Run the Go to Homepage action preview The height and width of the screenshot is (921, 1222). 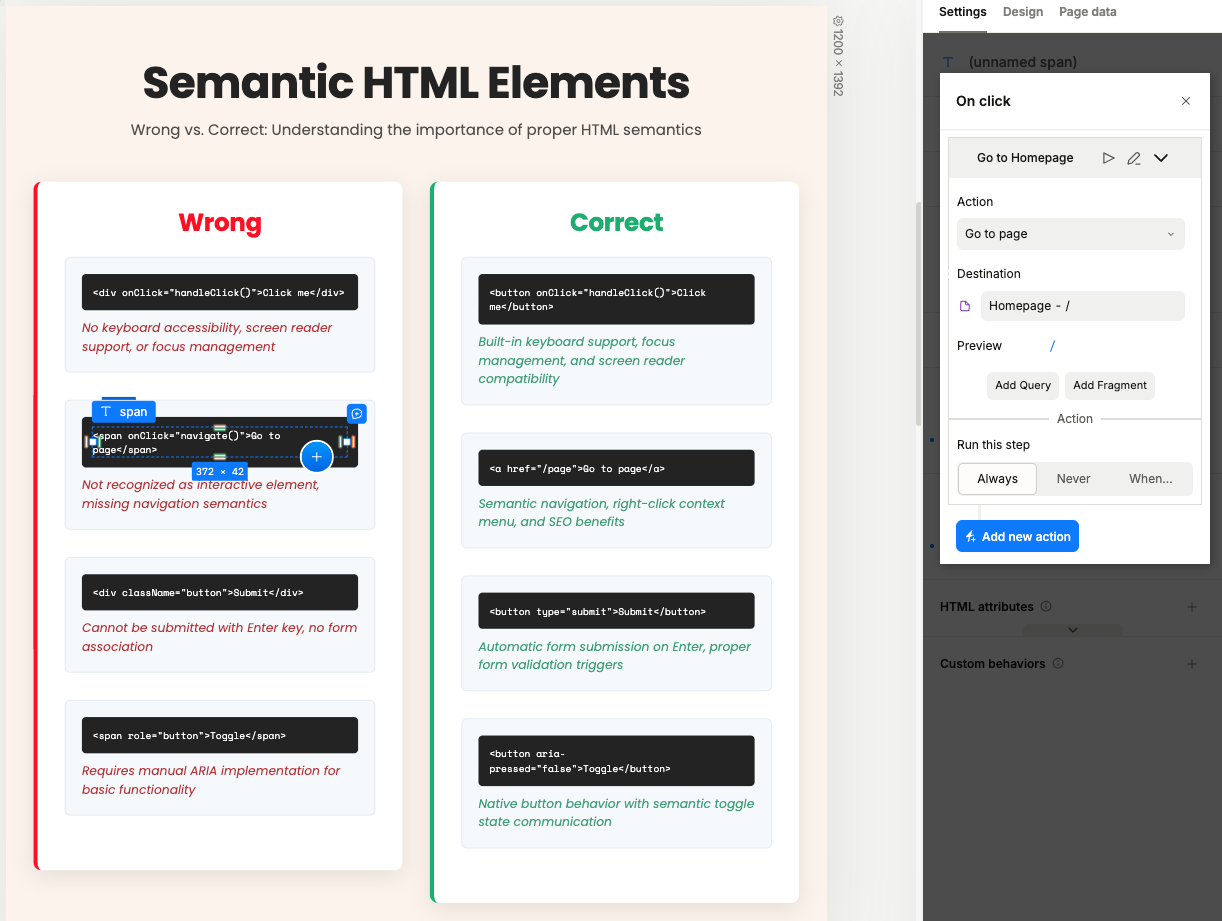click(x=1108, y=158)
